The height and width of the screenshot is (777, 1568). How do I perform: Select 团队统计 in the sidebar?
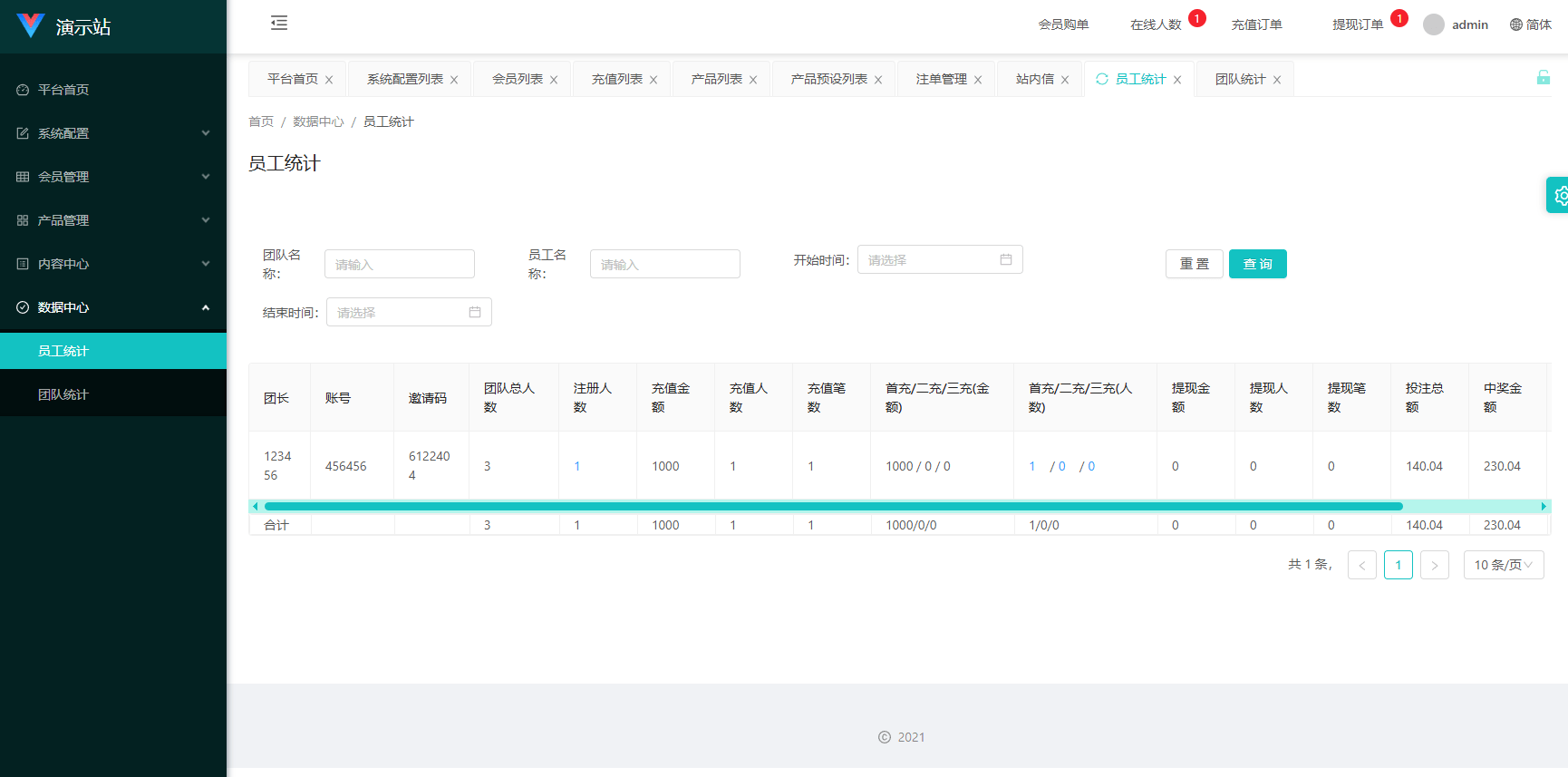click(x=63, y=394)
